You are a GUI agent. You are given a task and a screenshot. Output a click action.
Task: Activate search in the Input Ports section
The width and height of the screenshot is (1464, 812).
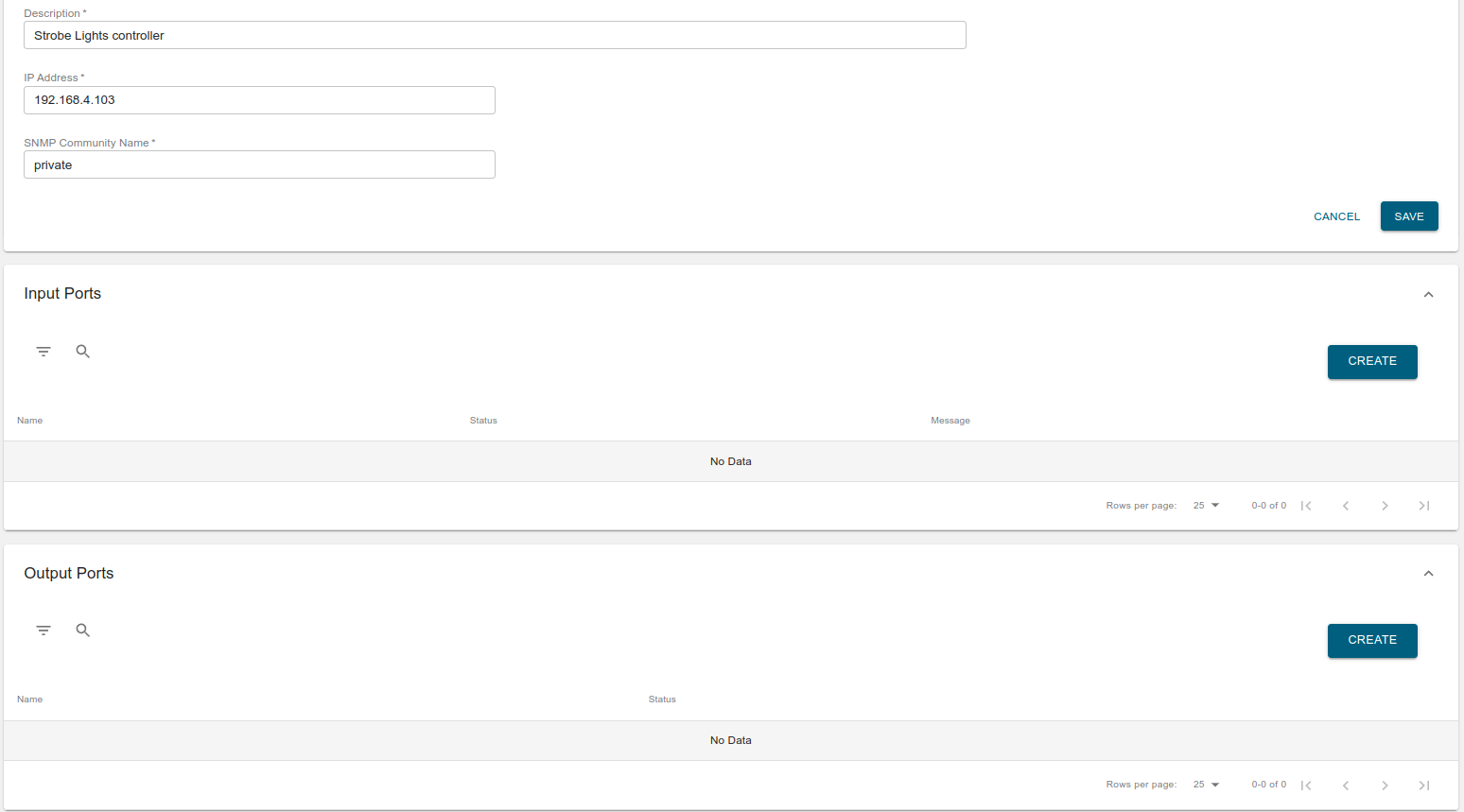click(83, 351)
